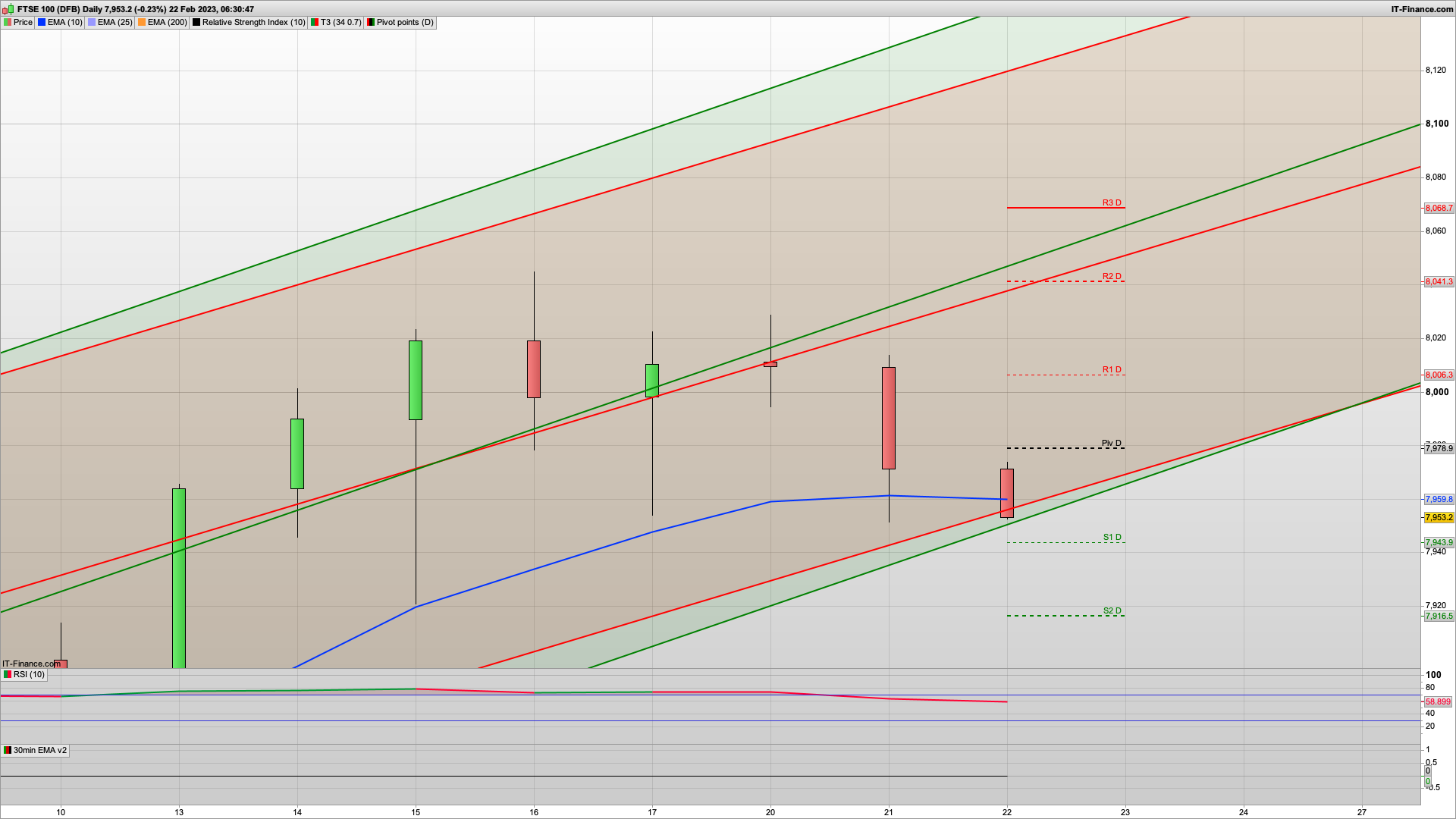Select the red candle for the 21st
This screenshot has height=819, width=1456.
[889, 418]
